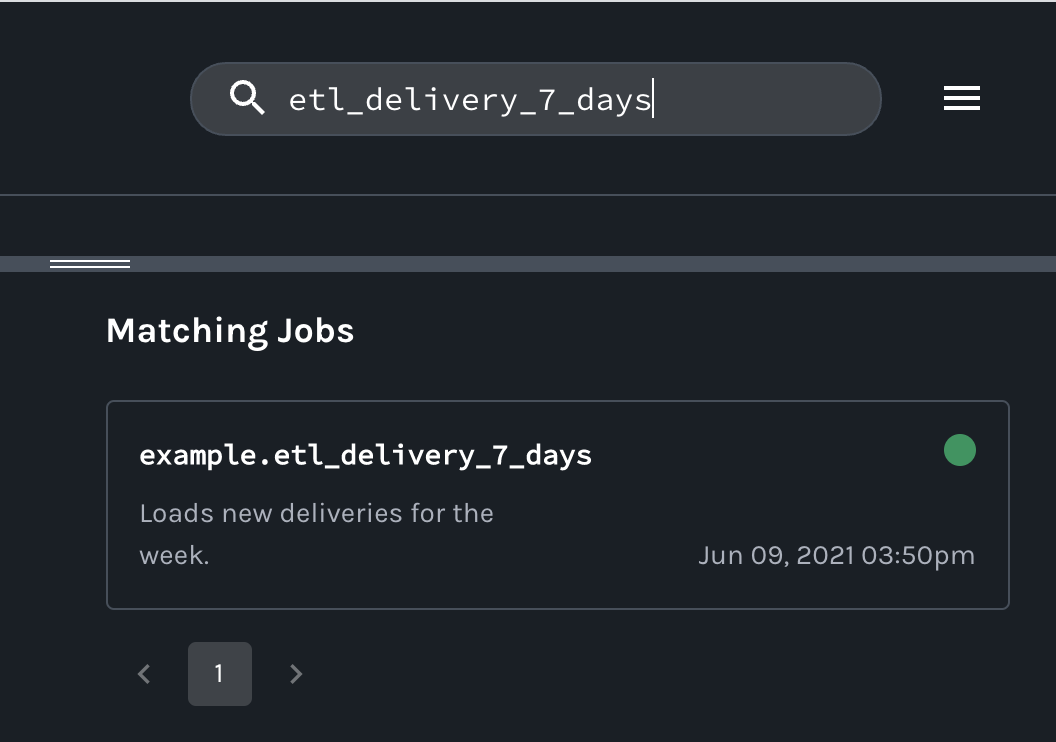Select page 1 in pagination
1056x742 pixels.
pyautogui.click(x=220, y=674)
